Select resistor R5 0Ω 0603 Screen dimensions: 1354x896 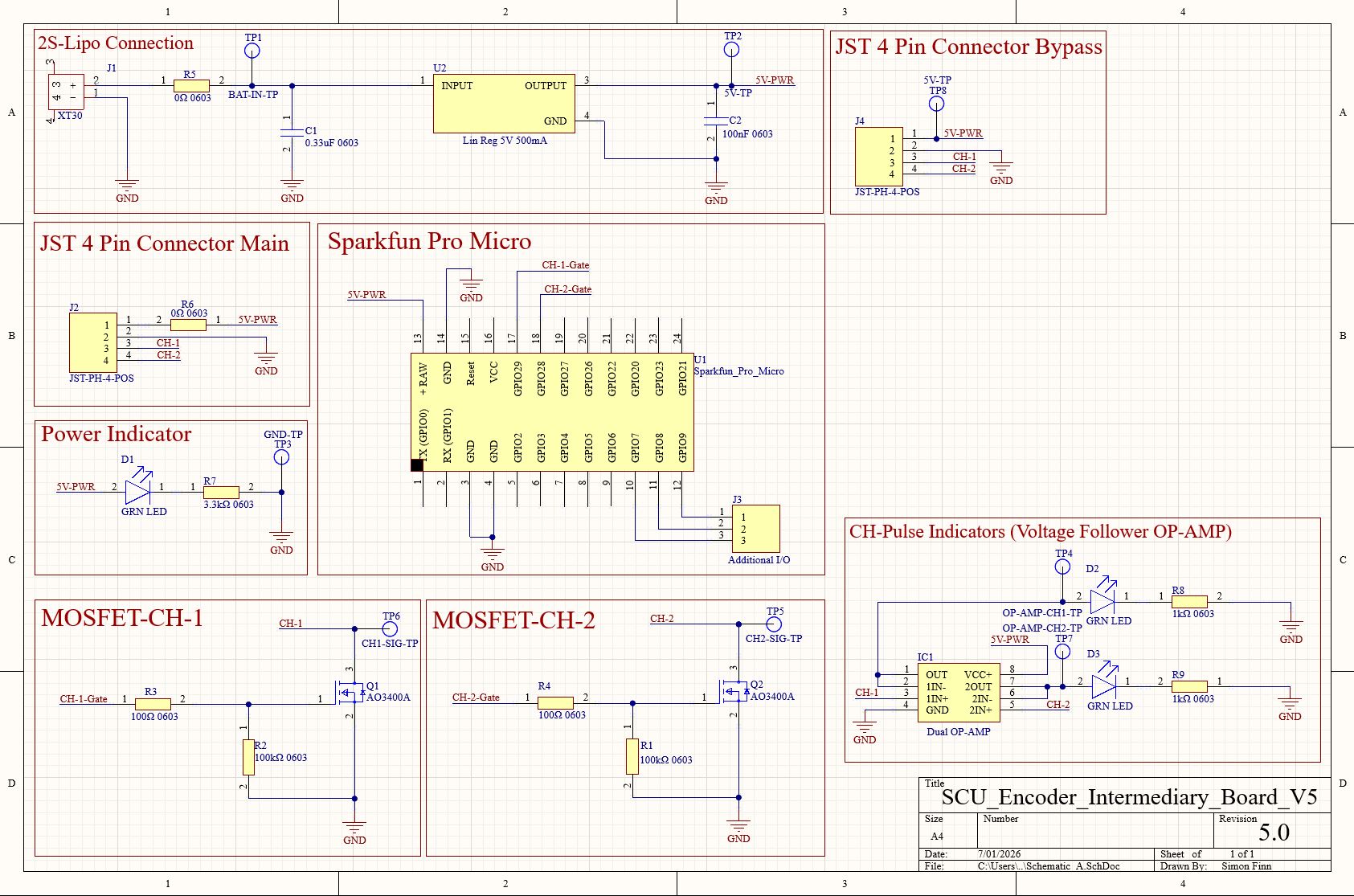192,85
